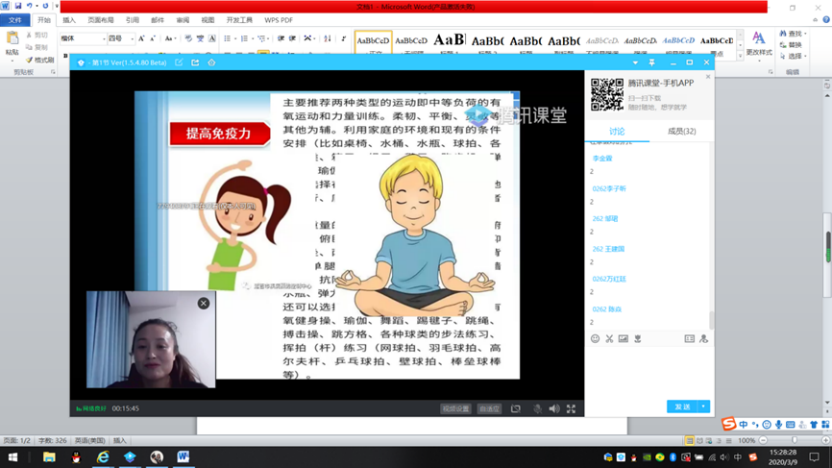
Task: Open the Word app in taskbar
Action: [183, 457]
